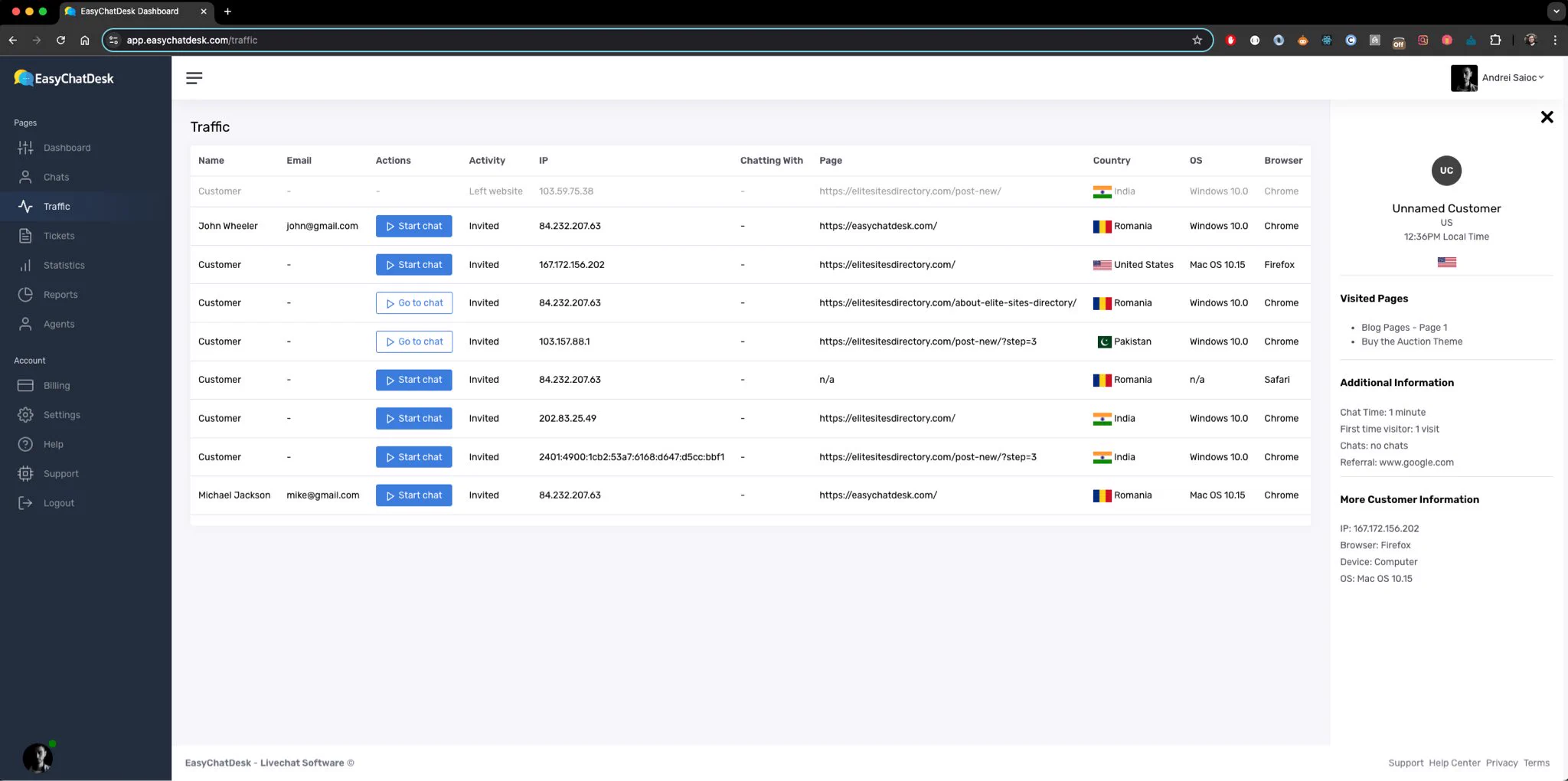
Task: Click the agent avatar at sidebar bottom
Action: pyautogui.click(x=38, y=757)
